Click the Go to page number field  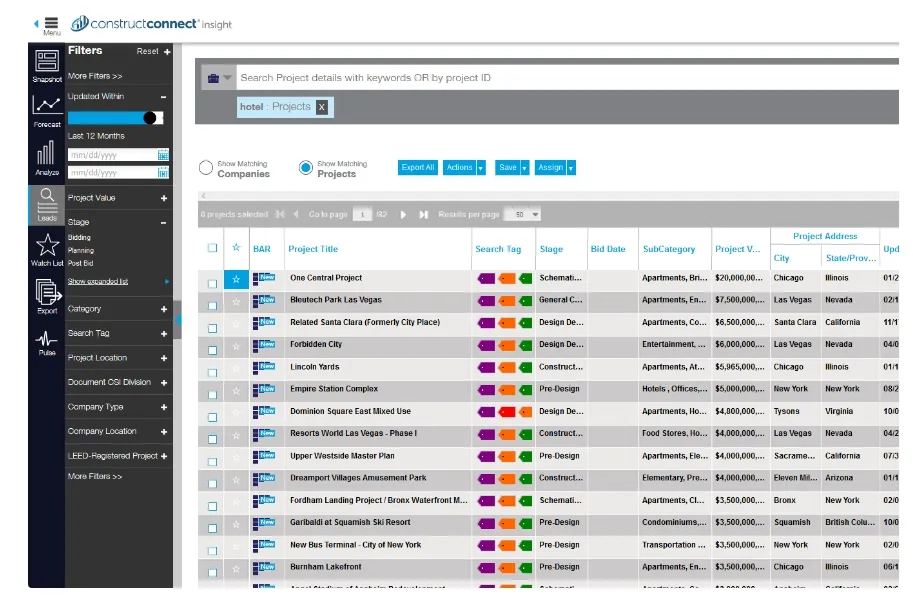pyautogui.click(x=362, y=214)
